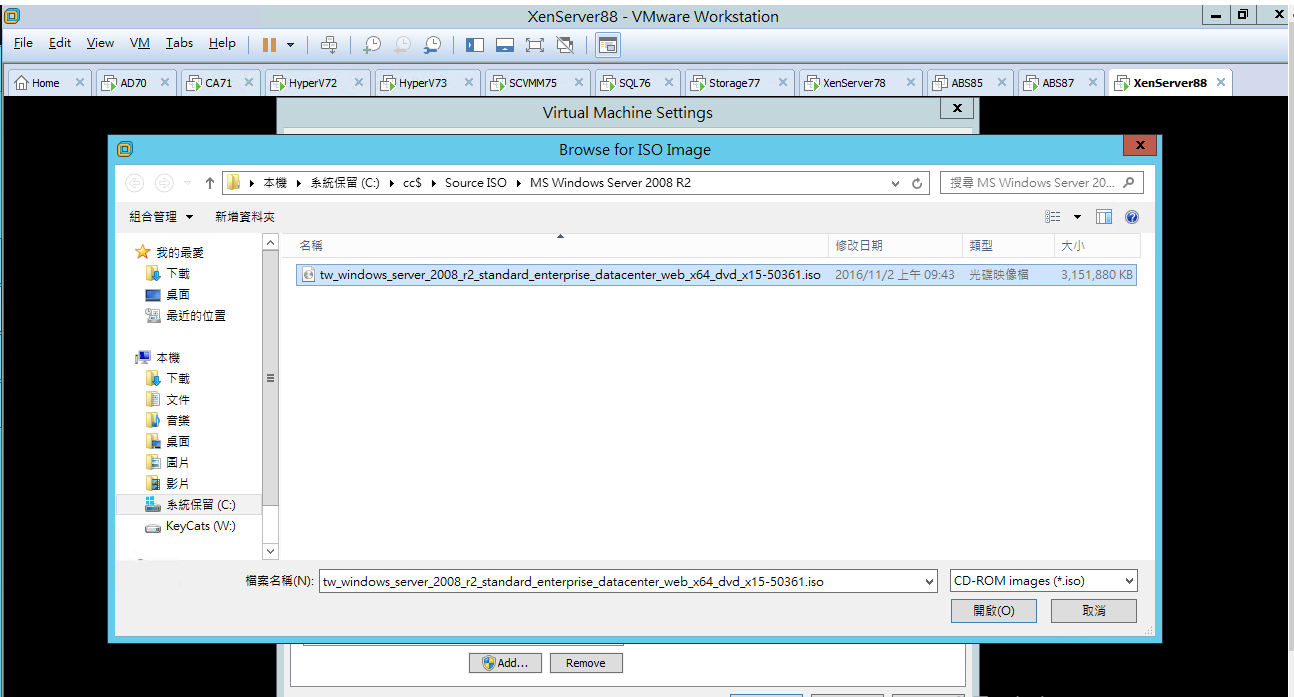
Task: Change the file view layout icon
Action: click(1052, 217)
